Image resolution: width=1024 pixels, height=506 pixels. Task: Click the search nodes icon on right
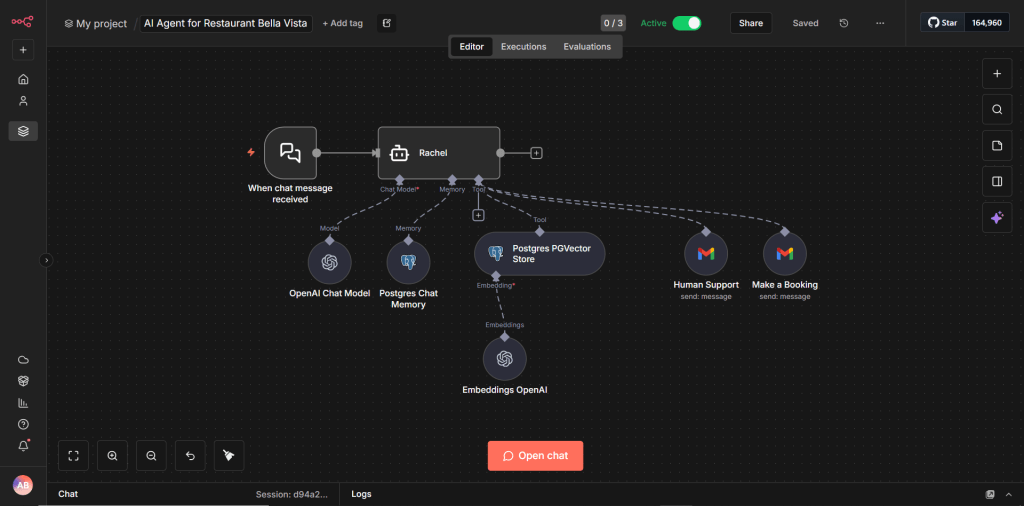point(996,110)
